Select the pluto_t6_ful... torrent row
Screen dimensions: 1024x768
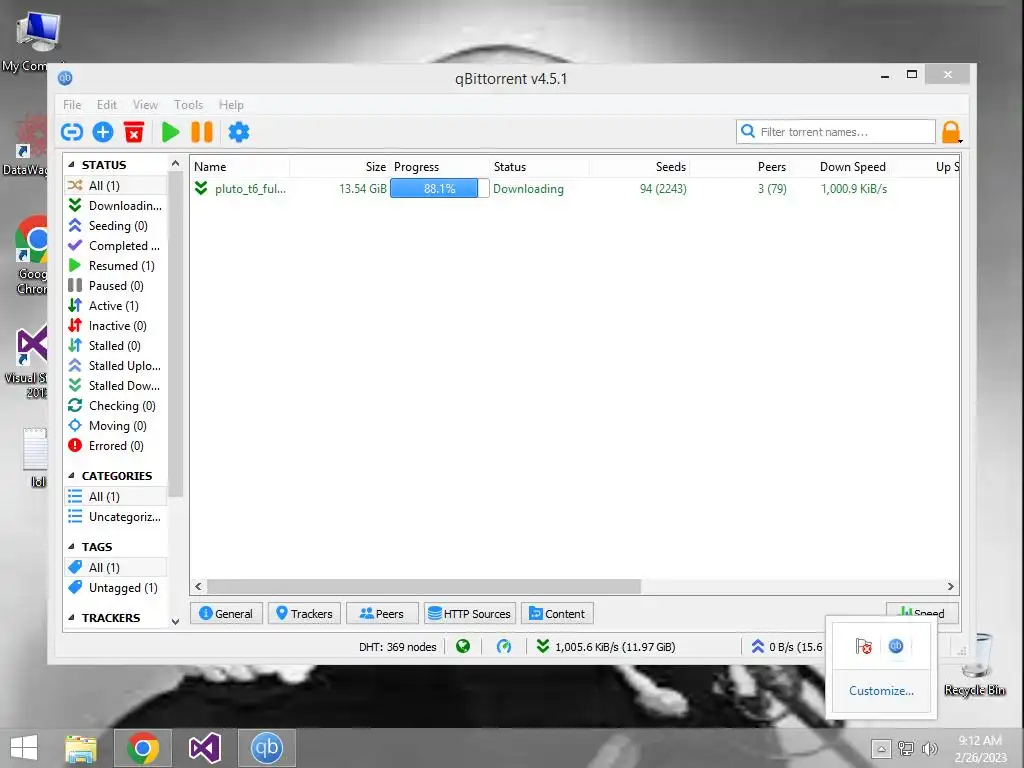coord(575,189)
